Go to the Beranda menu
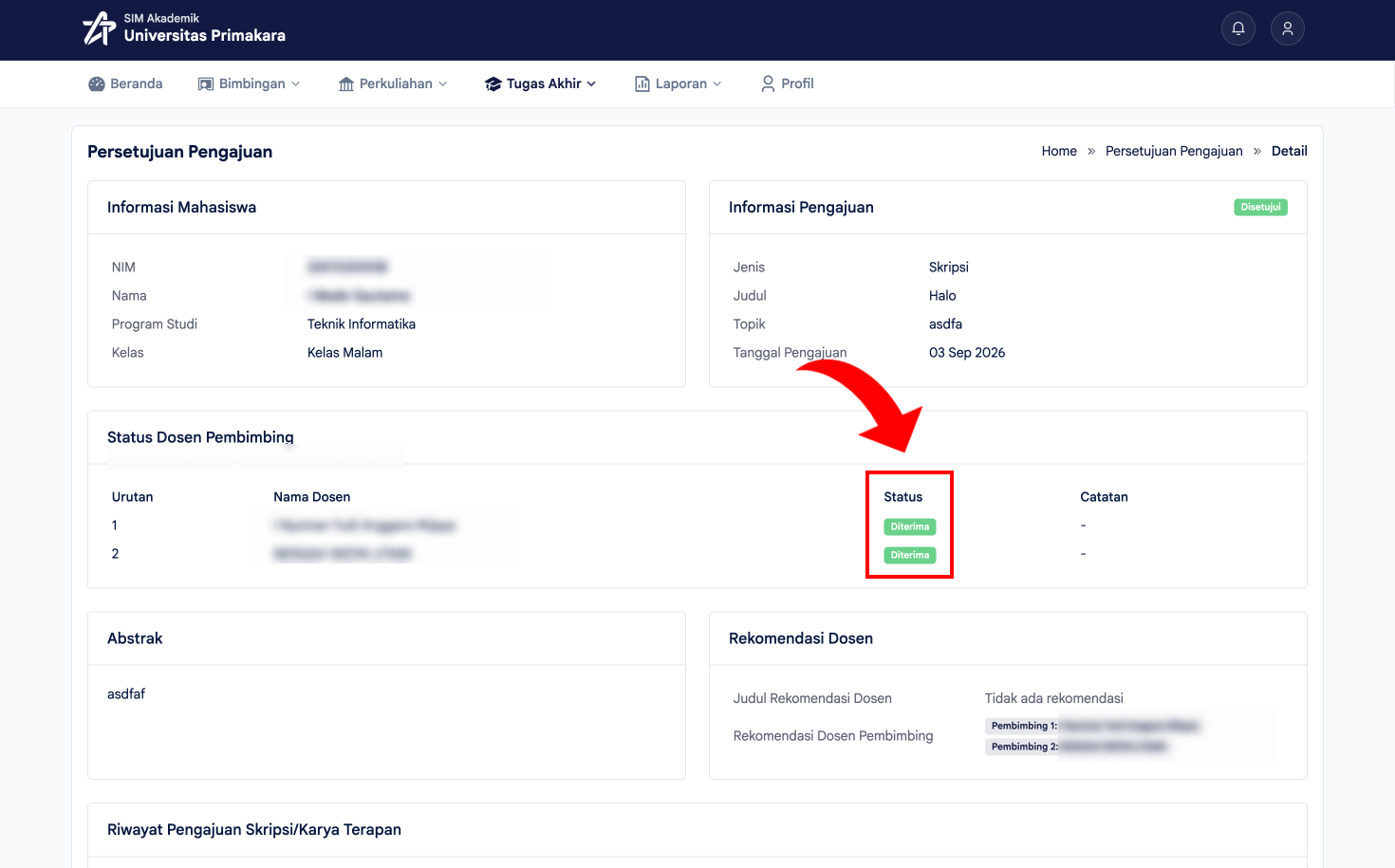This screenshot has height=868, width=1395. [x=125, y=83]
